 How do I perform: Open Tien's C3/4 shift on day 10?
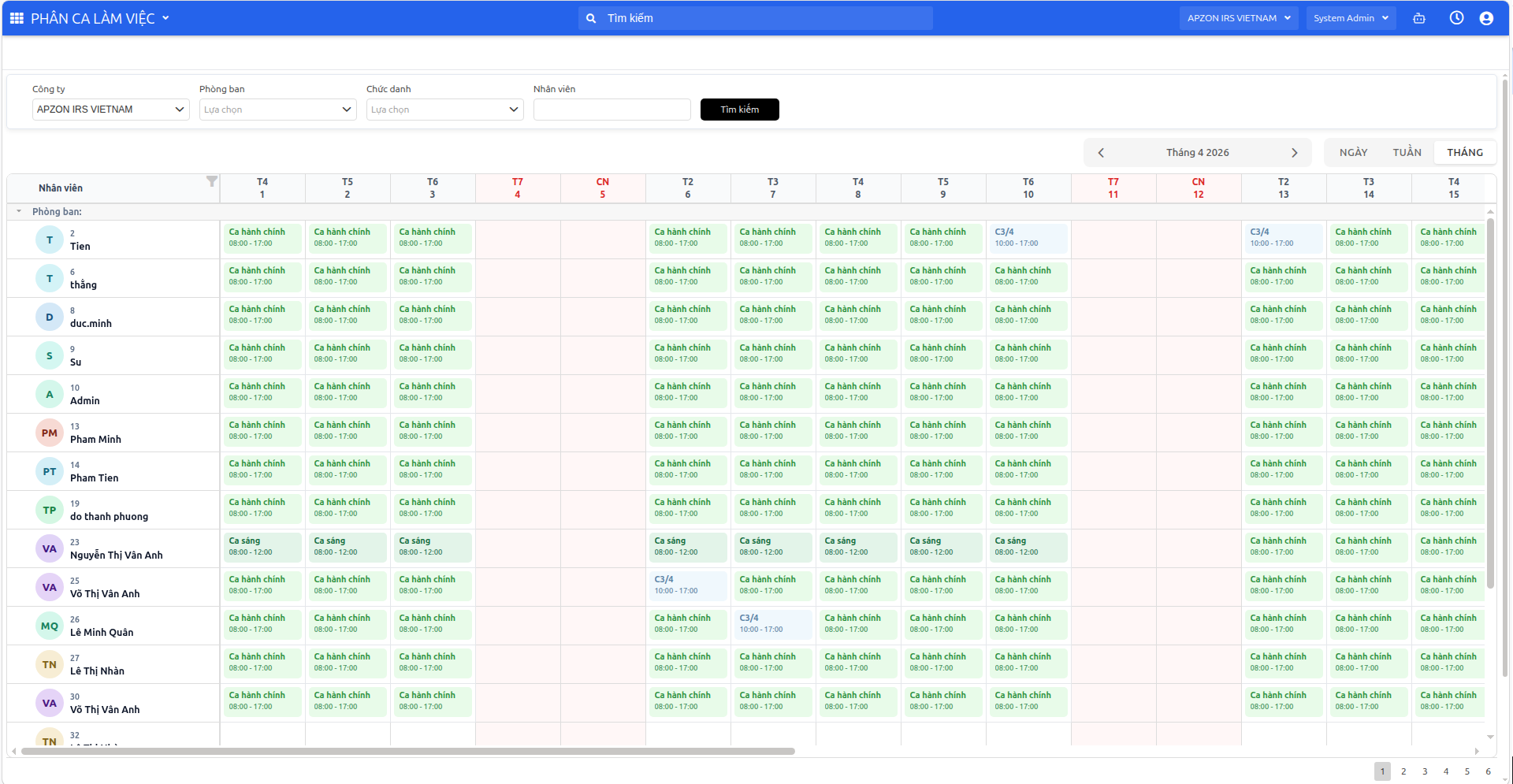pyautogui.click(x=1028, y=238)
